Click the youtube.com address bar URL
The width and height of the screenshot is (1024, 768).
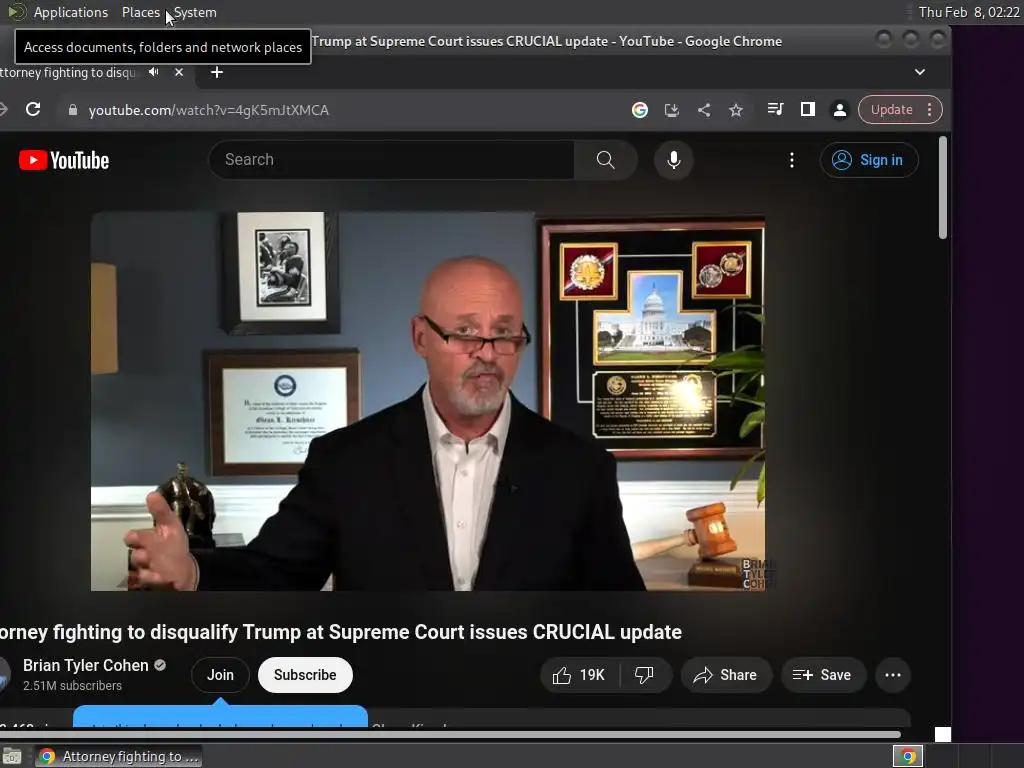[x=208, y=110]
